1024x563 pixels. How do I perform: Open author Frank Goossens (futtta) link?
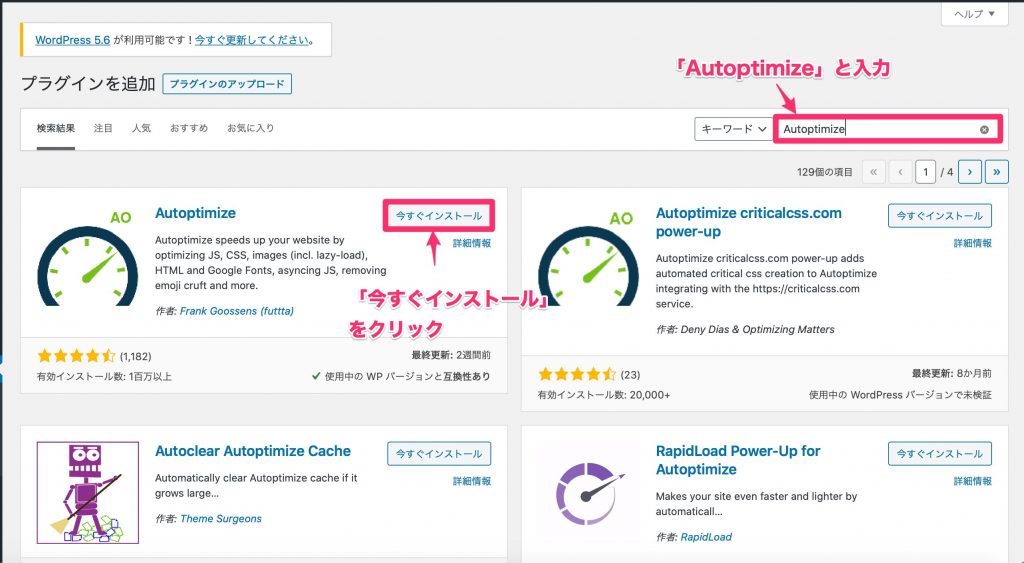click(x=236, y=311)
